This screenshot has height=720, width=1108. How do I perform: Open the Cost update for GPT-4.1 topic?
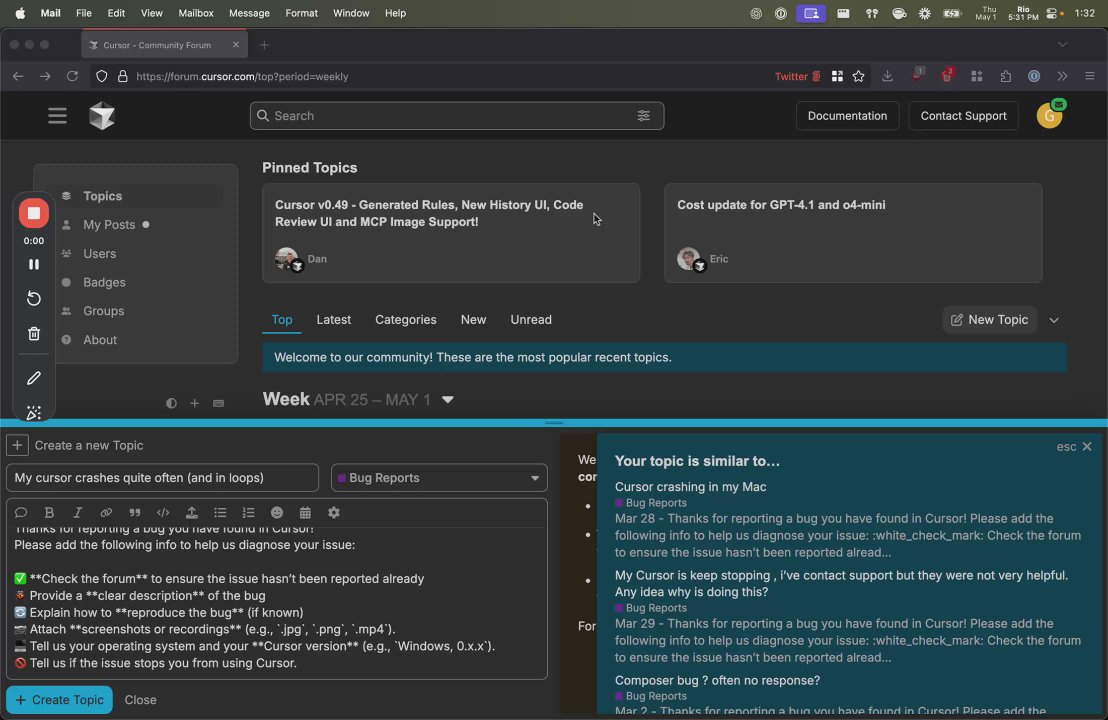click(781, 205)
